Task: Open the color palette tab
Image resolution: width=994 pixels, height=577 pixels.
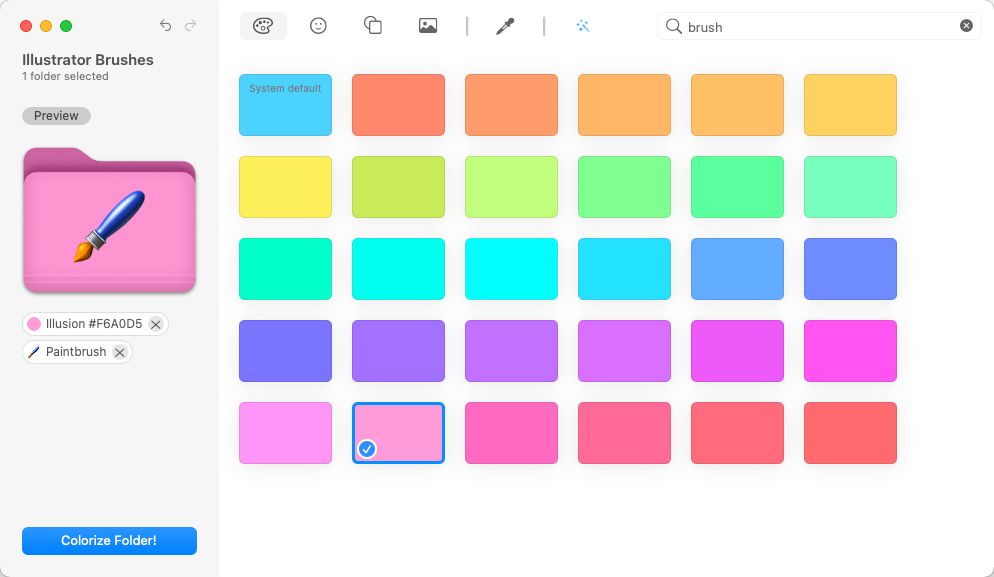Action: [263, 26]
